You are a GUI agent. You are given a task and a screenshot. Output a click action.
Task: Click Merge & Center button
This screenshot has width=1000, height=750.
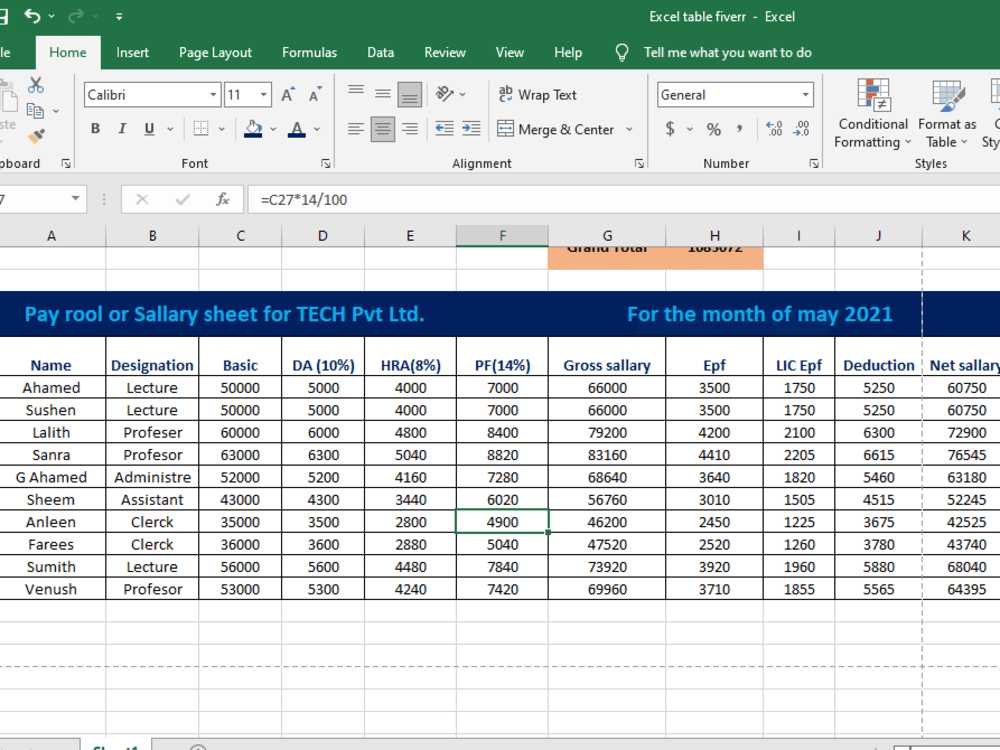555,129
